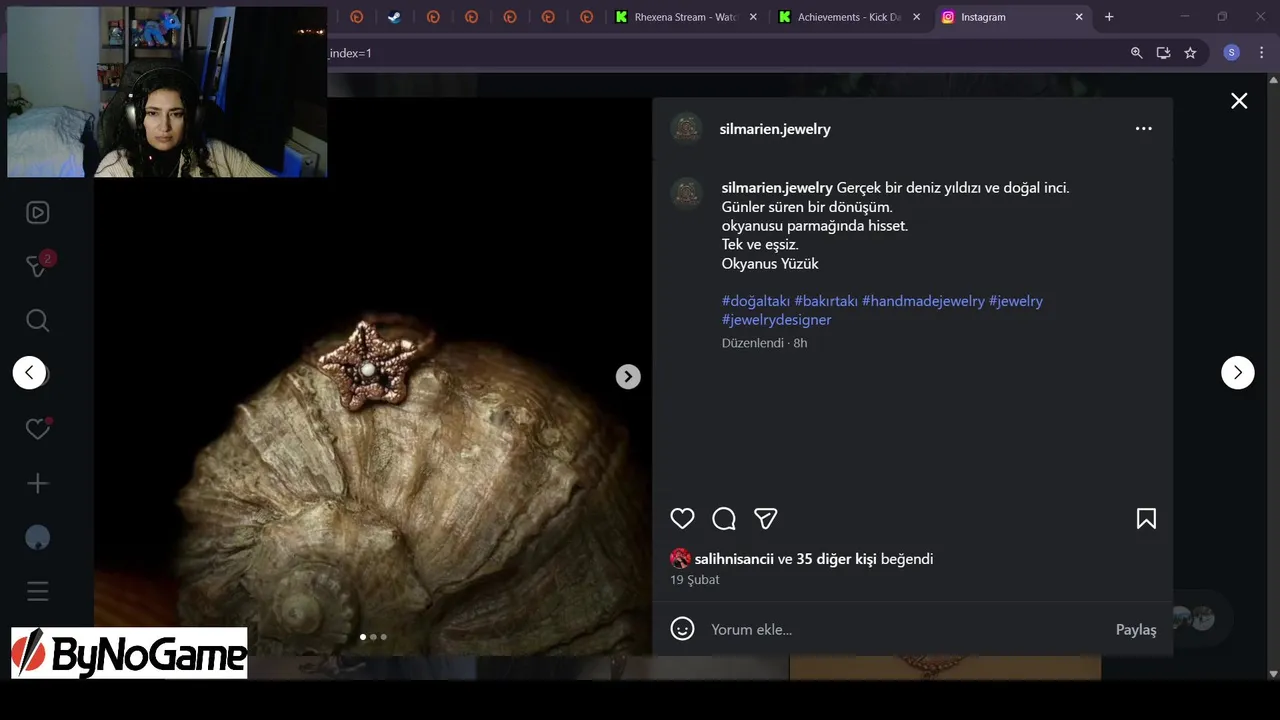This screenshot has width=1280, height=720.
Task: Click the Düzenlendi · 8h edited label
Action: coord(764,343)
